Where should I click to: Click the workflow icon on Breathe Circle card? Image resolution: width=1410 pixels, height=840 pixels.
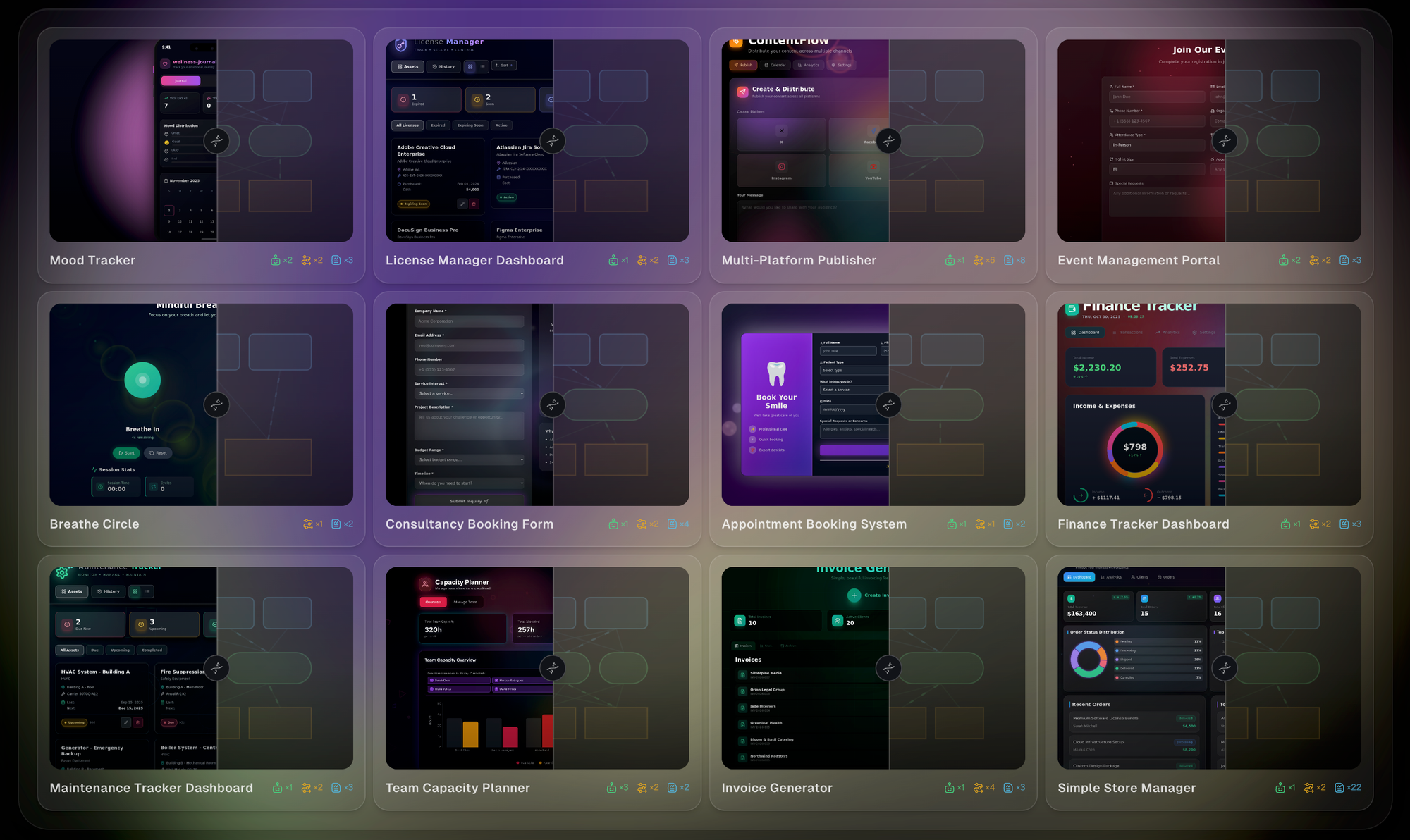click(308, 524)
